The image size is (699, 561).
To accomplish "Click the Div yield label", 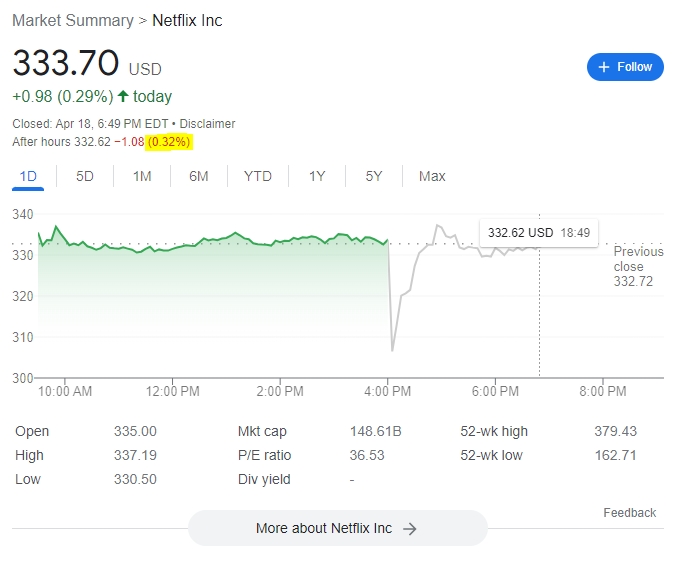I will [x=264, y=480].
